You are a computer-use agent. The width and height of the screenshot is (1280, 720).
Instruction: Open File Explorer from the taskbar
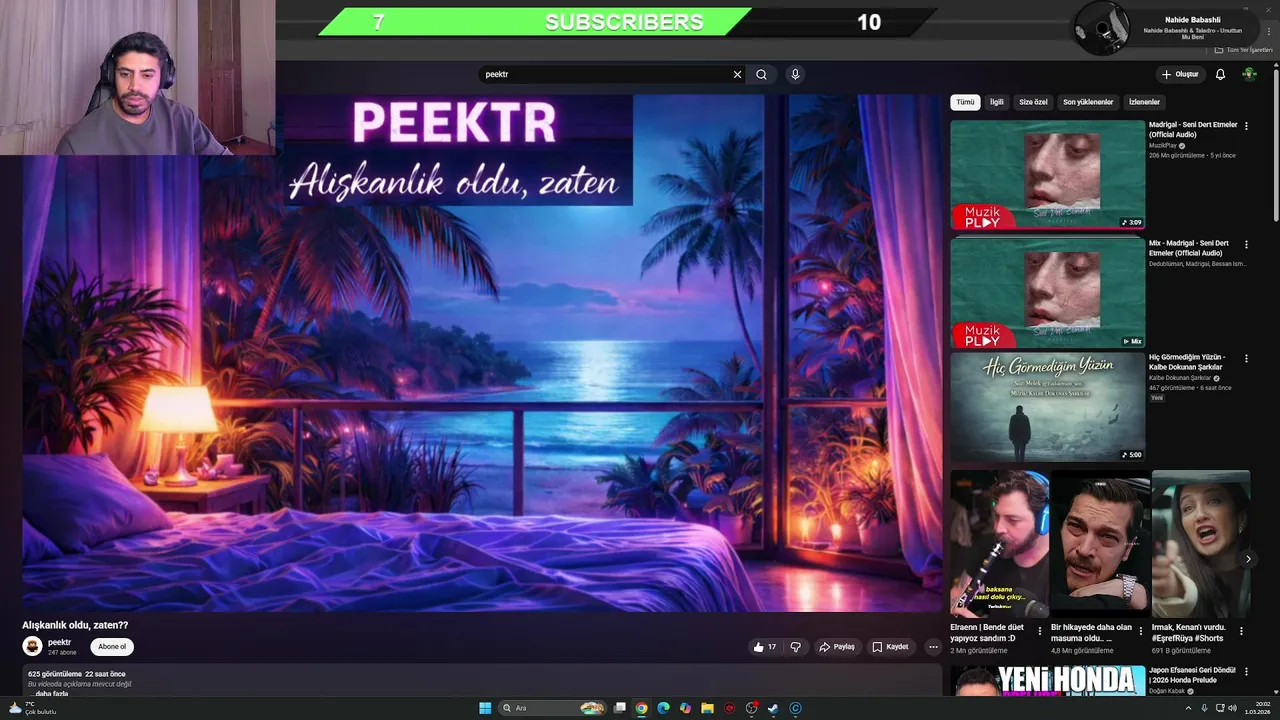click(x=707, y=708)
